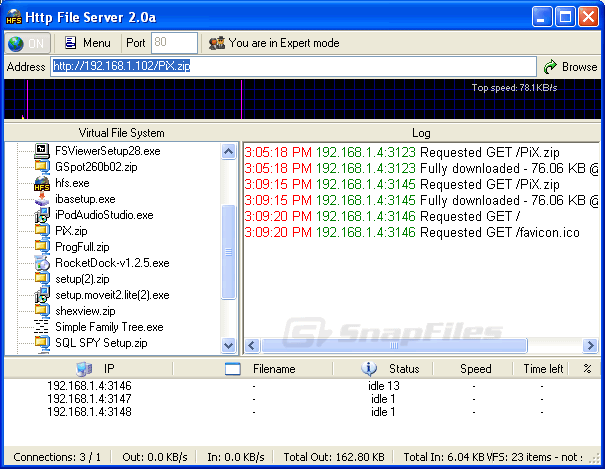Click file tree scroll down arrow
Screen dimensions: 605x469
pyautogui.click(x=228, y=345)
